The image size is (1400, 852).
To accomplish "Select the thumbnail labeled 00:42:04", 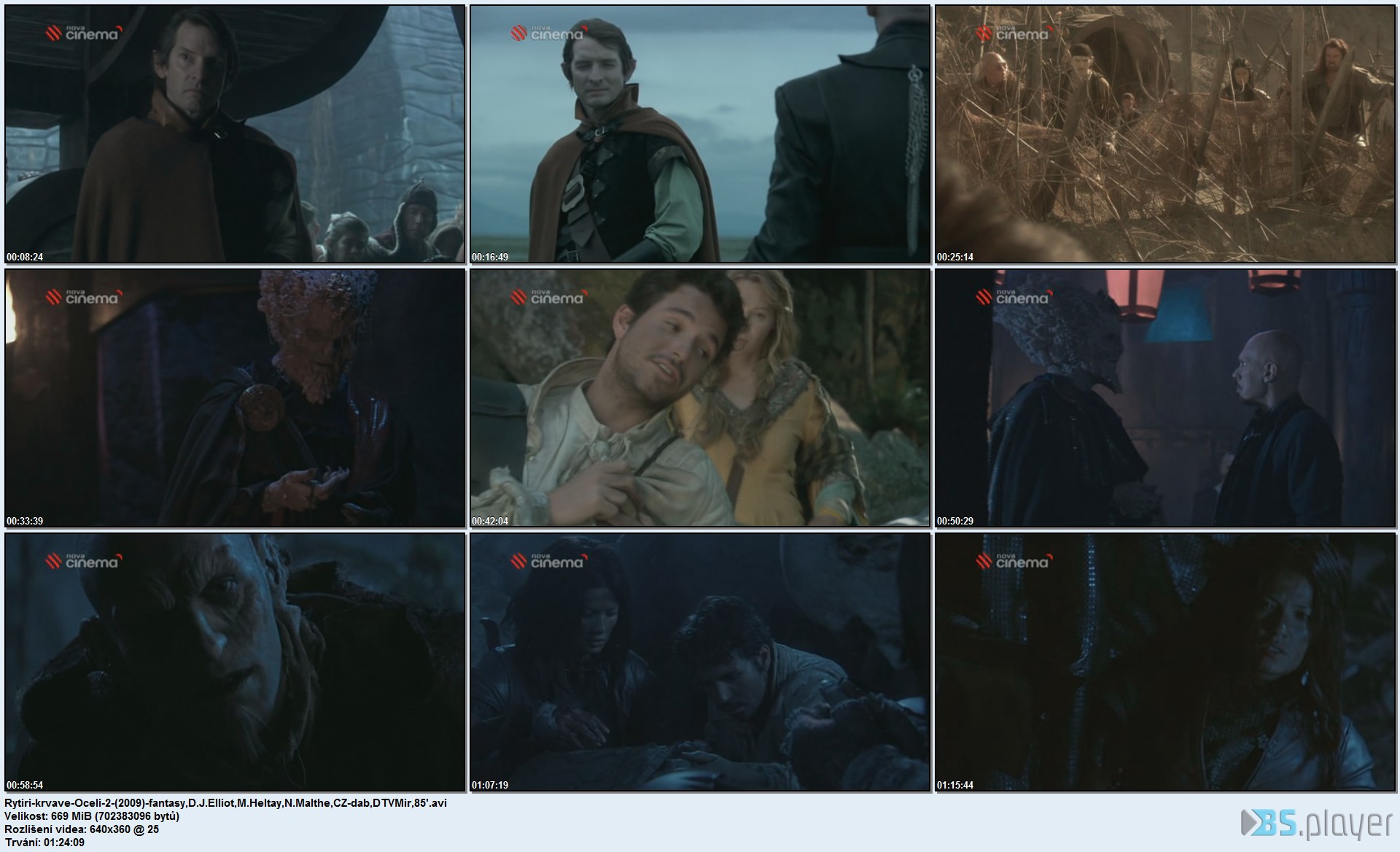I will pyautogui.click(x=700, y=398).
